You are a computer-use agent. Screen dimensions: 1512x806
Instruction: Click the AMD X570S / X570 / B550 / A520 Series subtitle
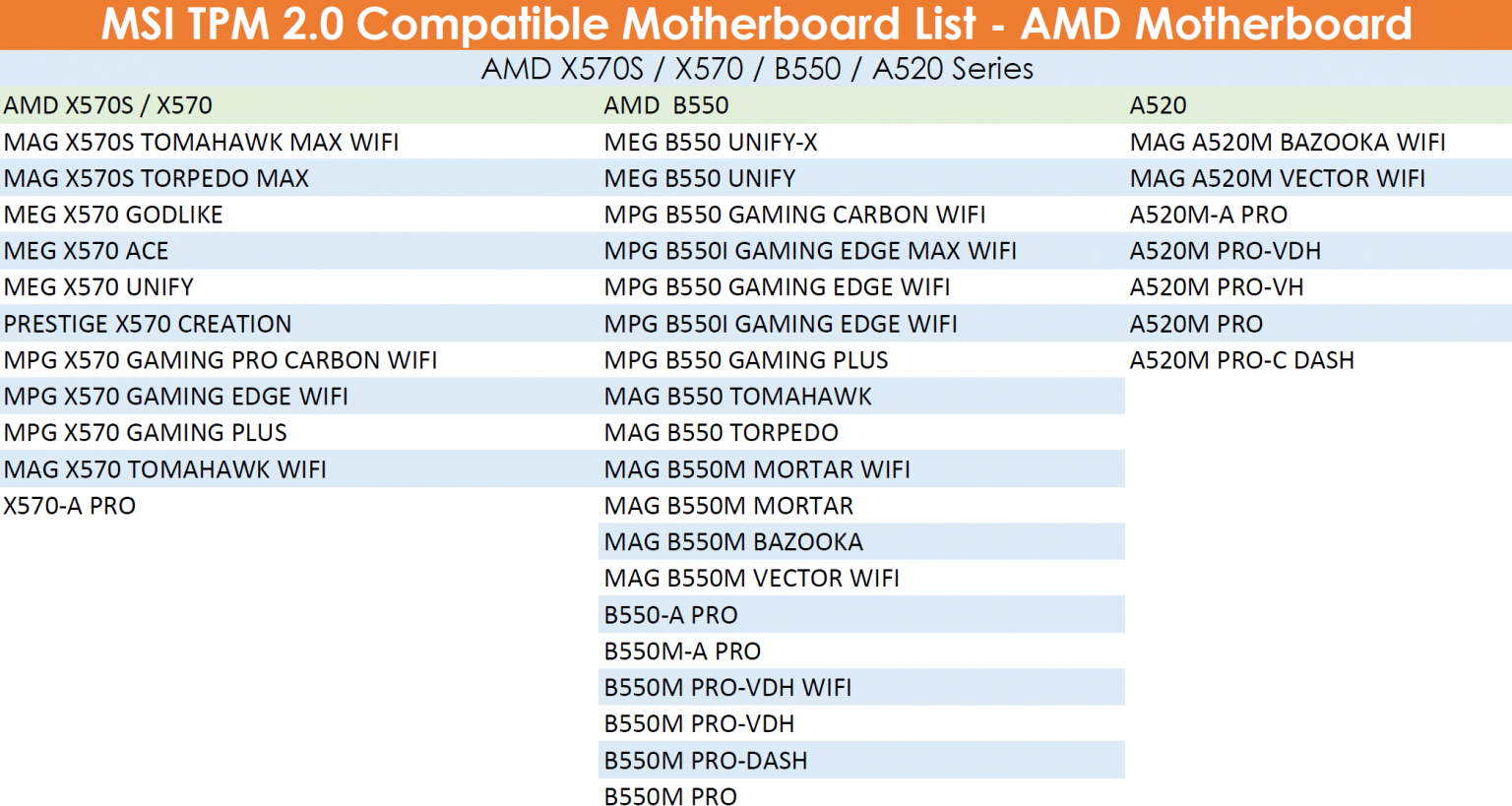(x=757, y=68)
